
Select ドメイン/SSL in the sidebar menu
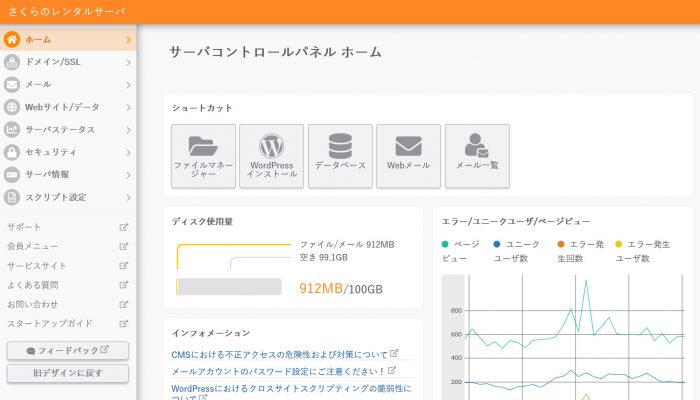[68, 62]
